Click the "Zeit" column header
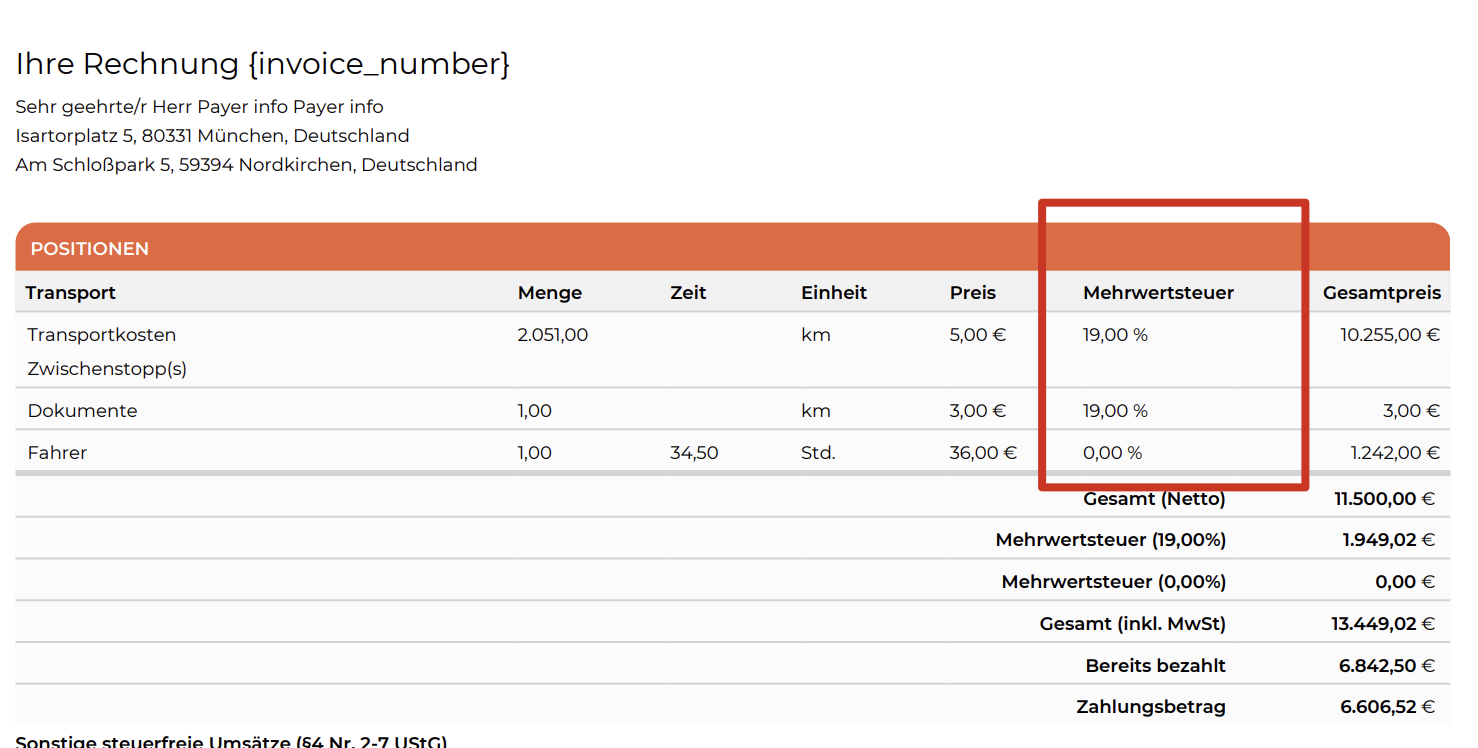The image size is (1478, 748). pyautogui.click(x=688, y=293)
